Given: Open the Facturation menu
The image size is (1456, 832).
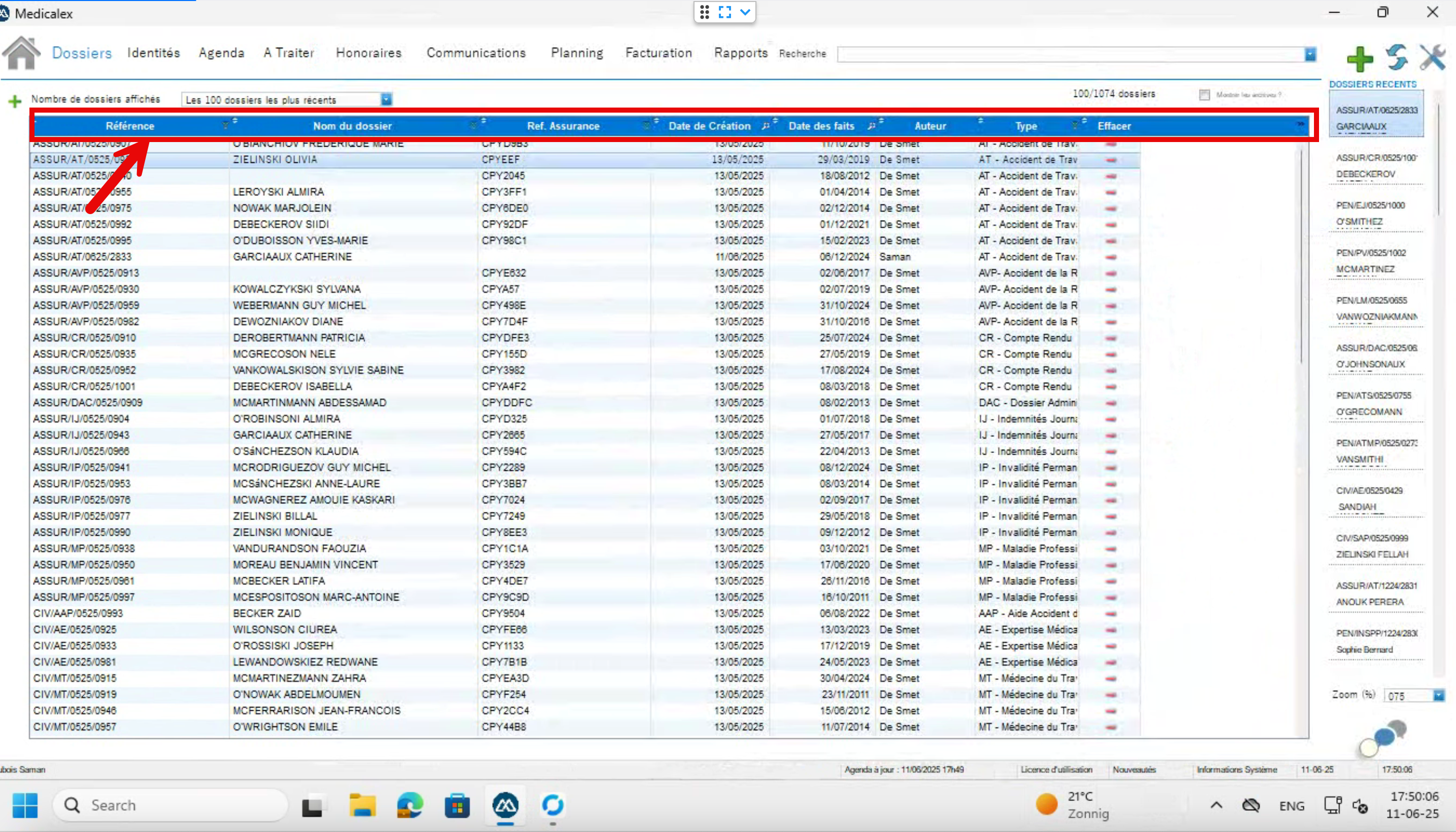Looking at the screenshot, I should coord(658,53).
